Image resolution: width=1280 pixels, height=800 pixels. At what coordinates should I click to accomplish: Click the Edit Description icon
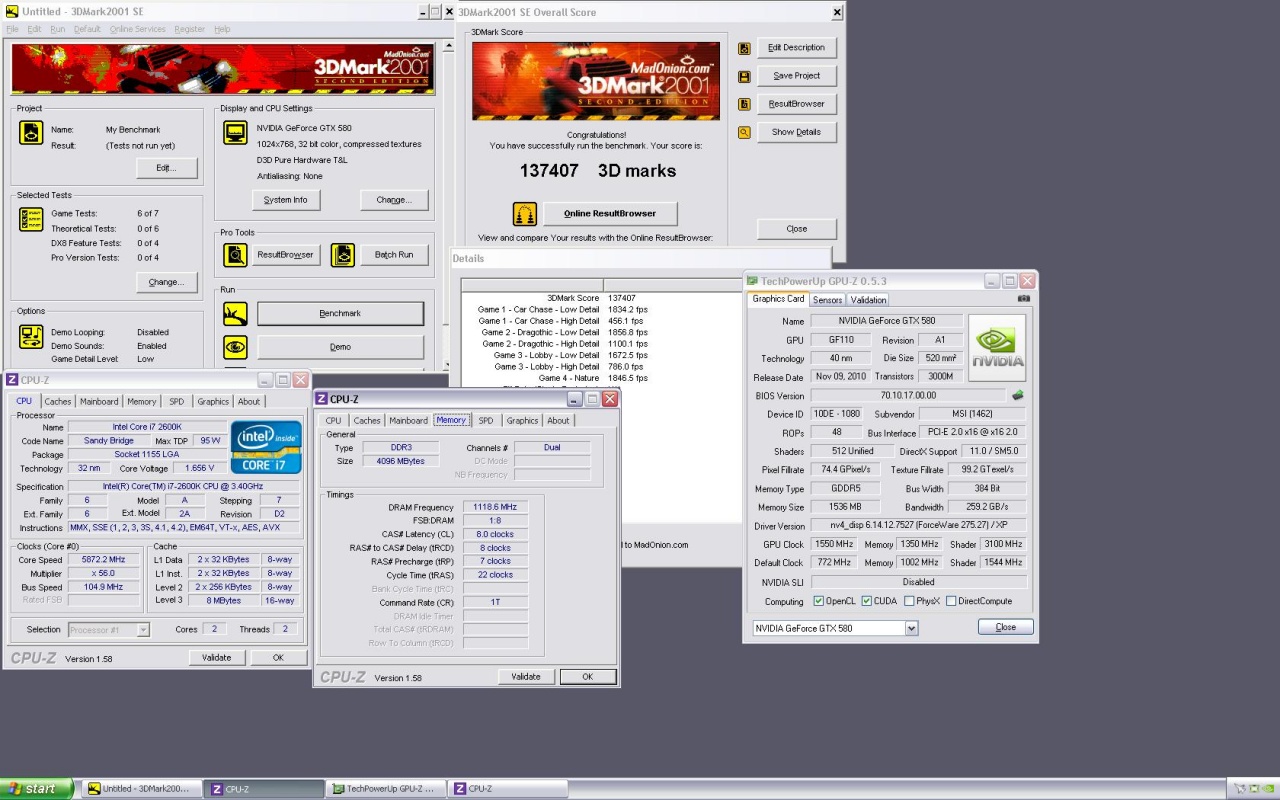744,48
